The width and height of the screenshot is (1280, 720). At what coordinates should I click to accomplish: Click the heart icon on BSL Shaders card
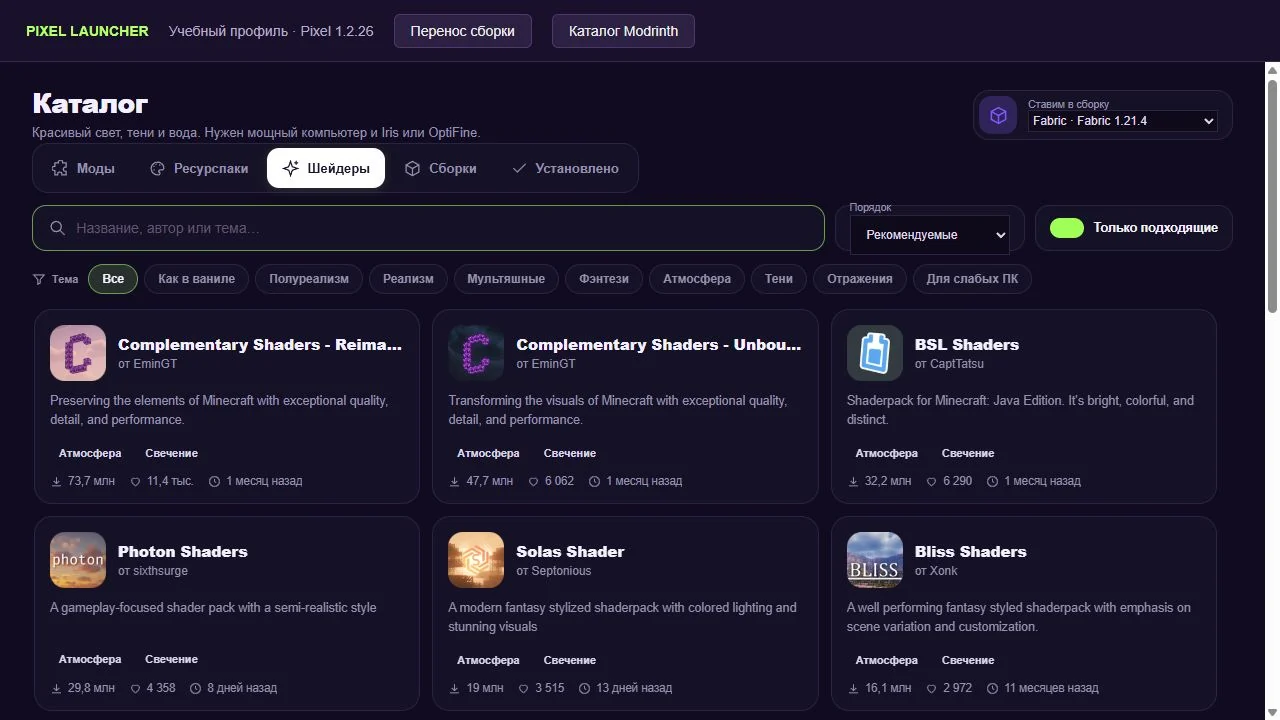click(932, 481)
